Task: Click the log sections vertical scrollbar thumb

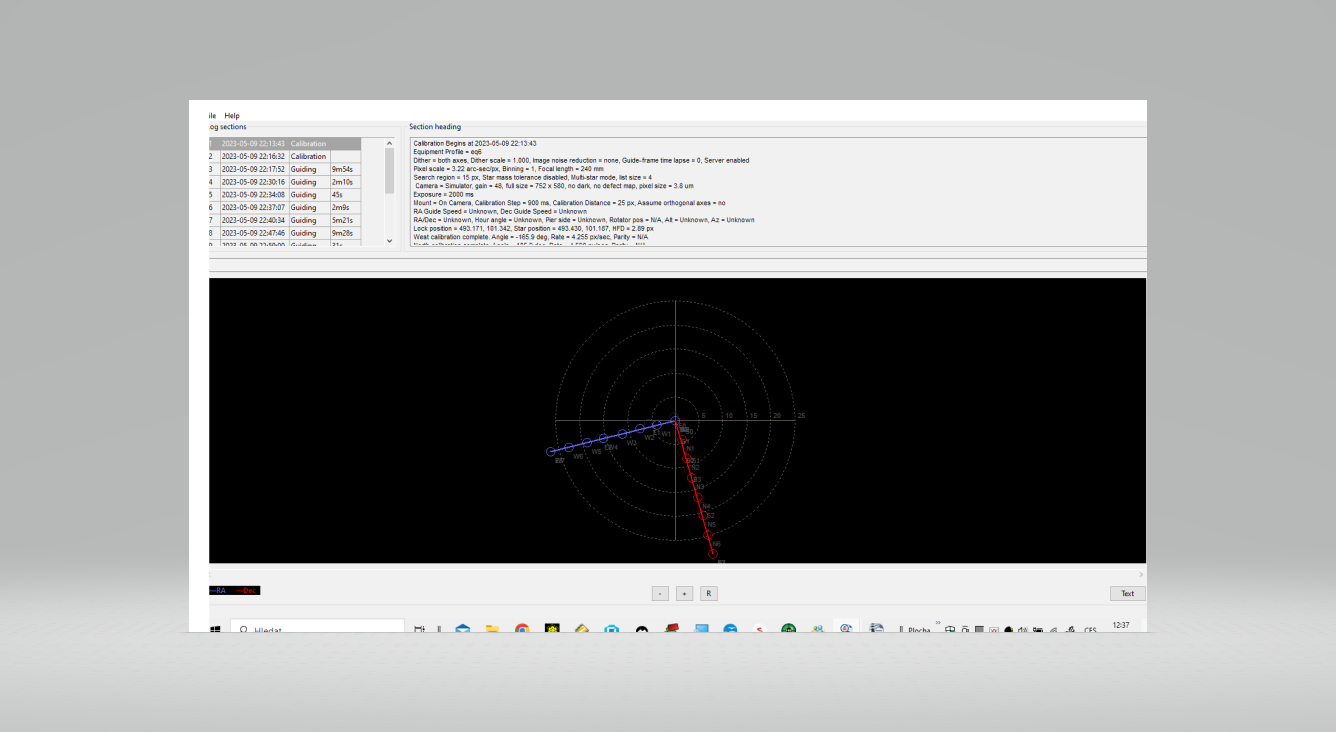Action: click(390, 170)
